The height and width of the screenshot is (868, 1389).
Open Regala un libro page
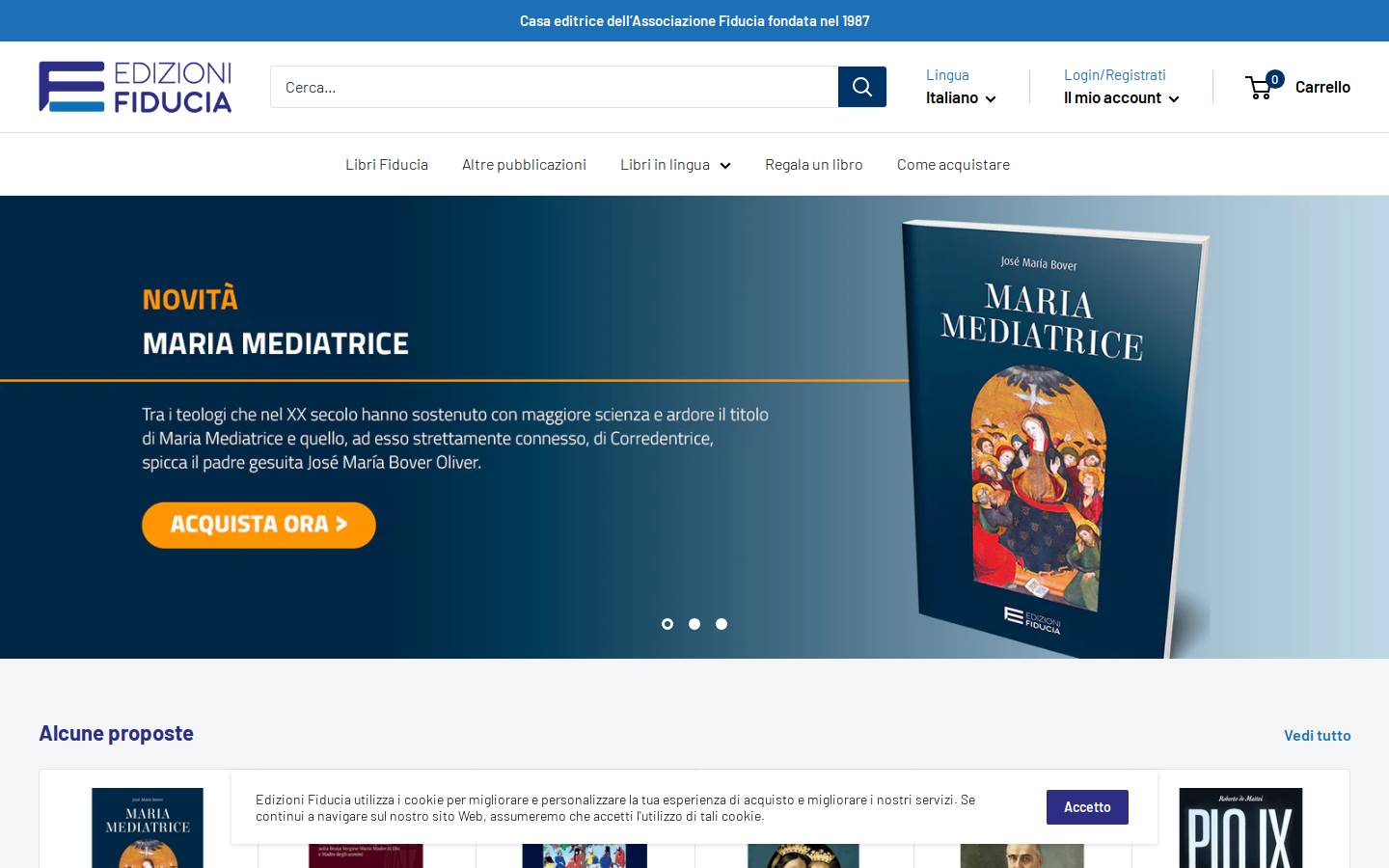tap(814, 164)
